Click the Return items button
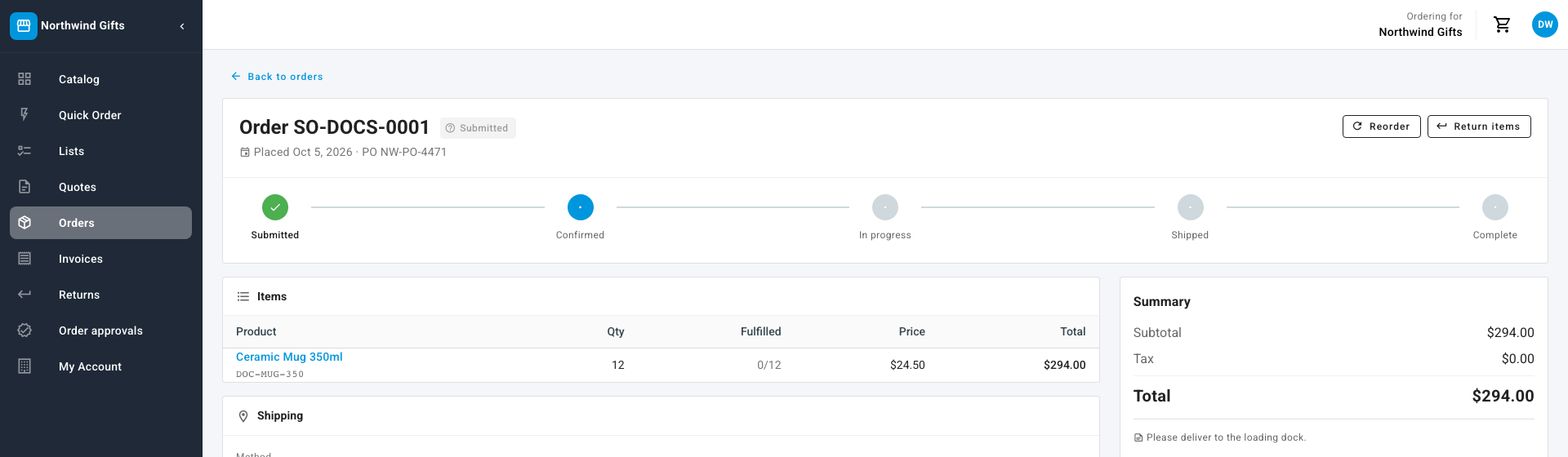The height and width of the screenshot is (457, 1568). [1479, 126]
